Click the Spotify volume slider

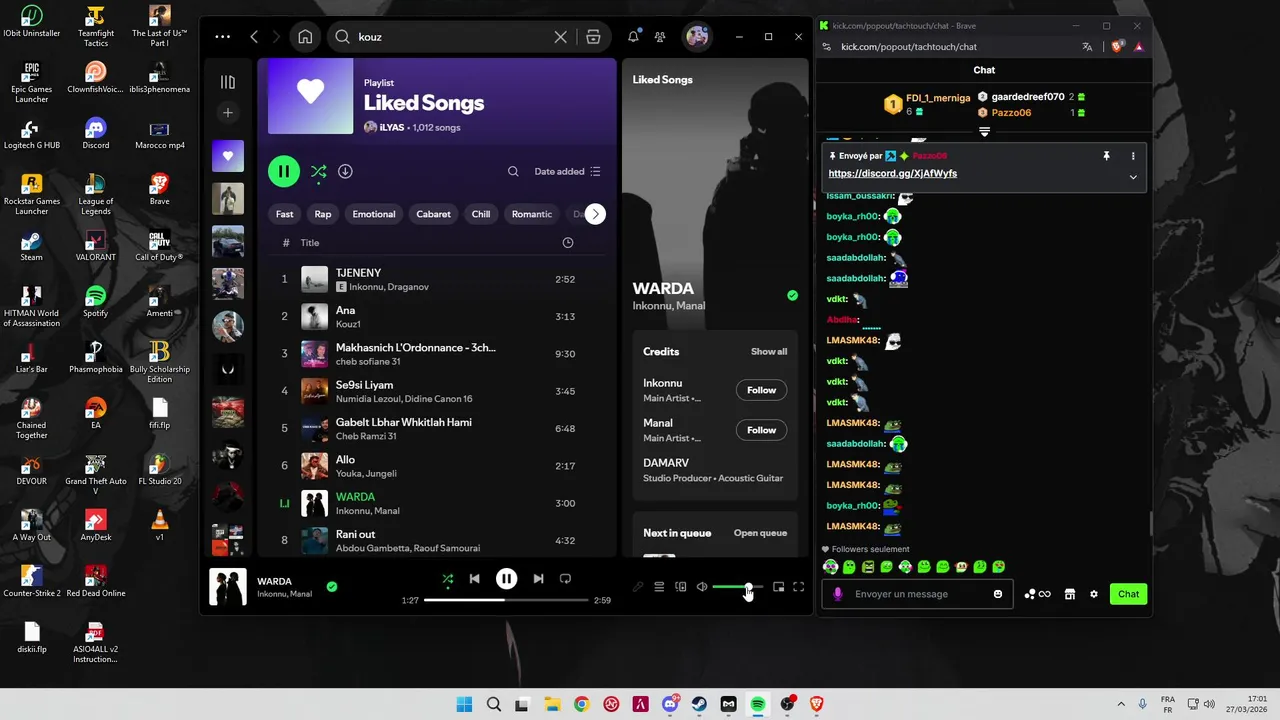tap(737, 587)
